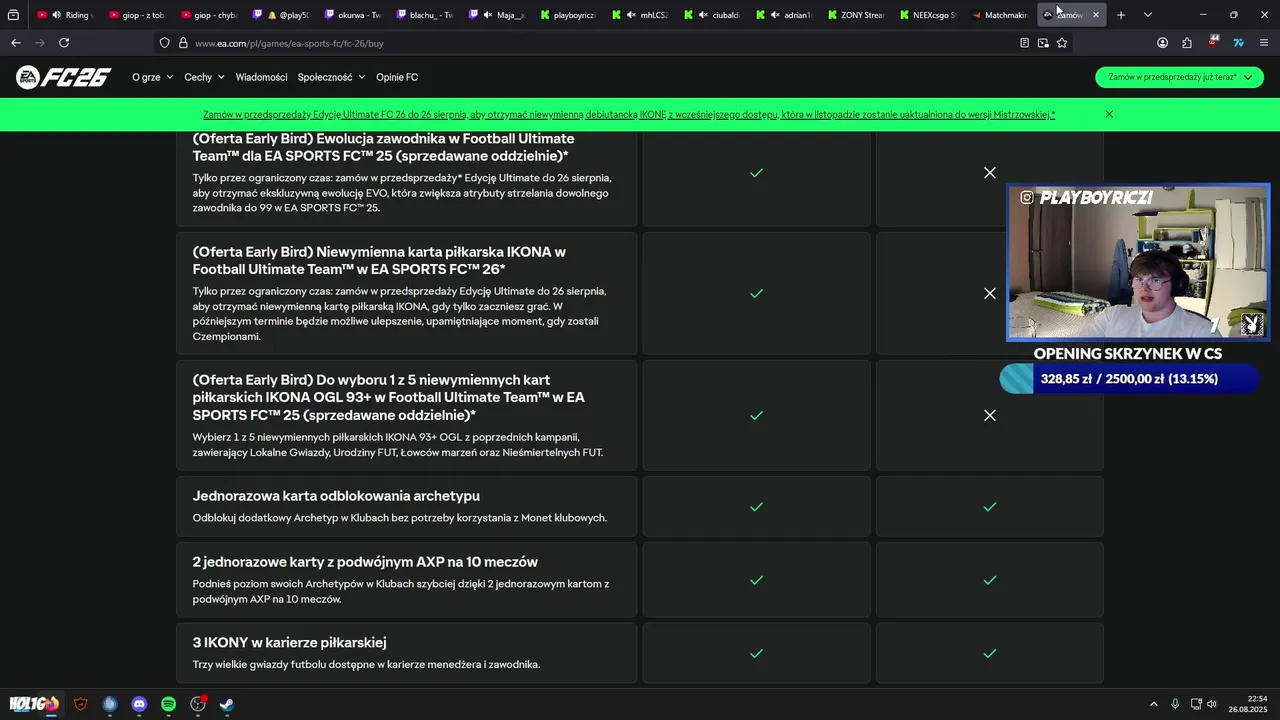Viewport: 1280px width, 720px height.
Task: Click the webcam stream overlay thumbnail
Action: [x=1138, y=262]
